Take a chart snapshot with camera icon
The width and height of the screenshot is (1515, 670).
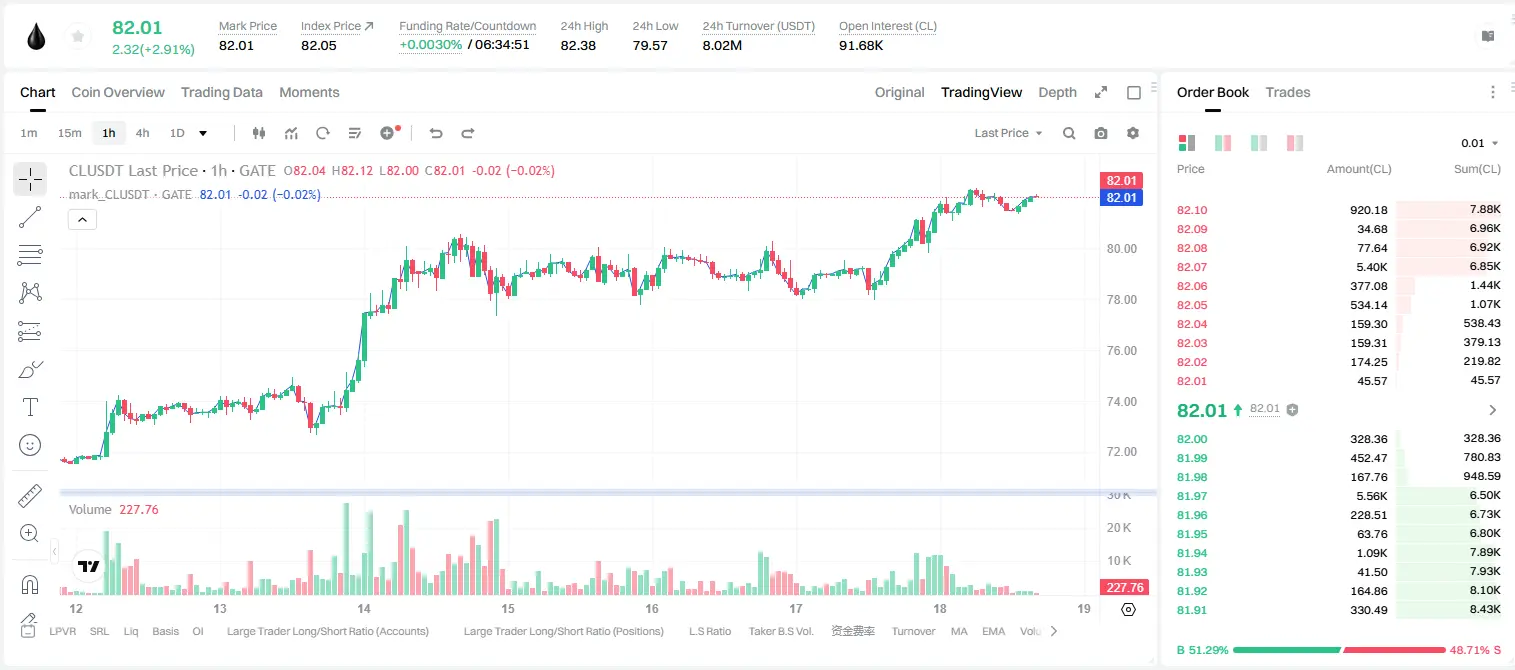[x=1101, y=133]
